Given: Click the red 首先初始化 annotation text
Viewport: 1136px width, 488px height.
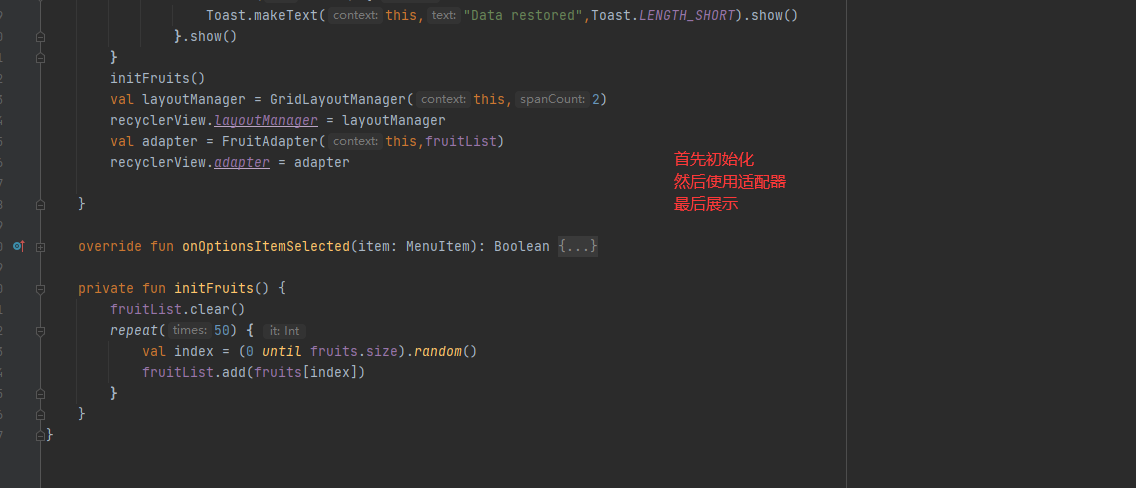Looking at the screenshot, I should coord(713,159).
